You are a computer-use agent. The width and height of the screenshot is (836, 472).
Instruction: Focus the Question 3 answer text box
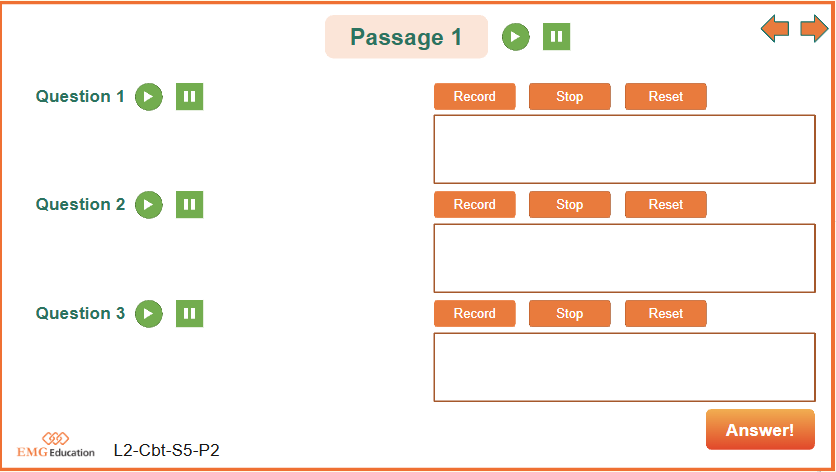point(624,367)
